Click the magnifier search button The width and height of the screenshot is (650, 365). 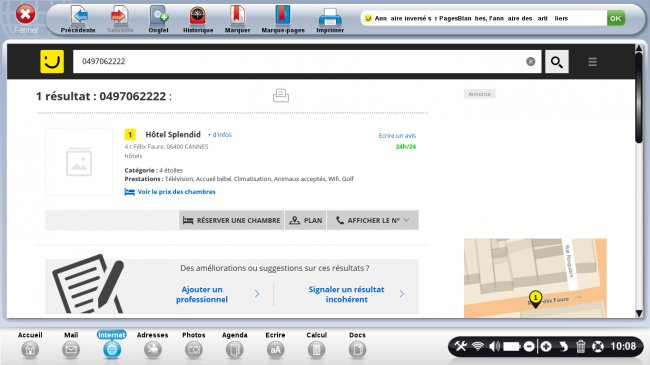point(556,62)
